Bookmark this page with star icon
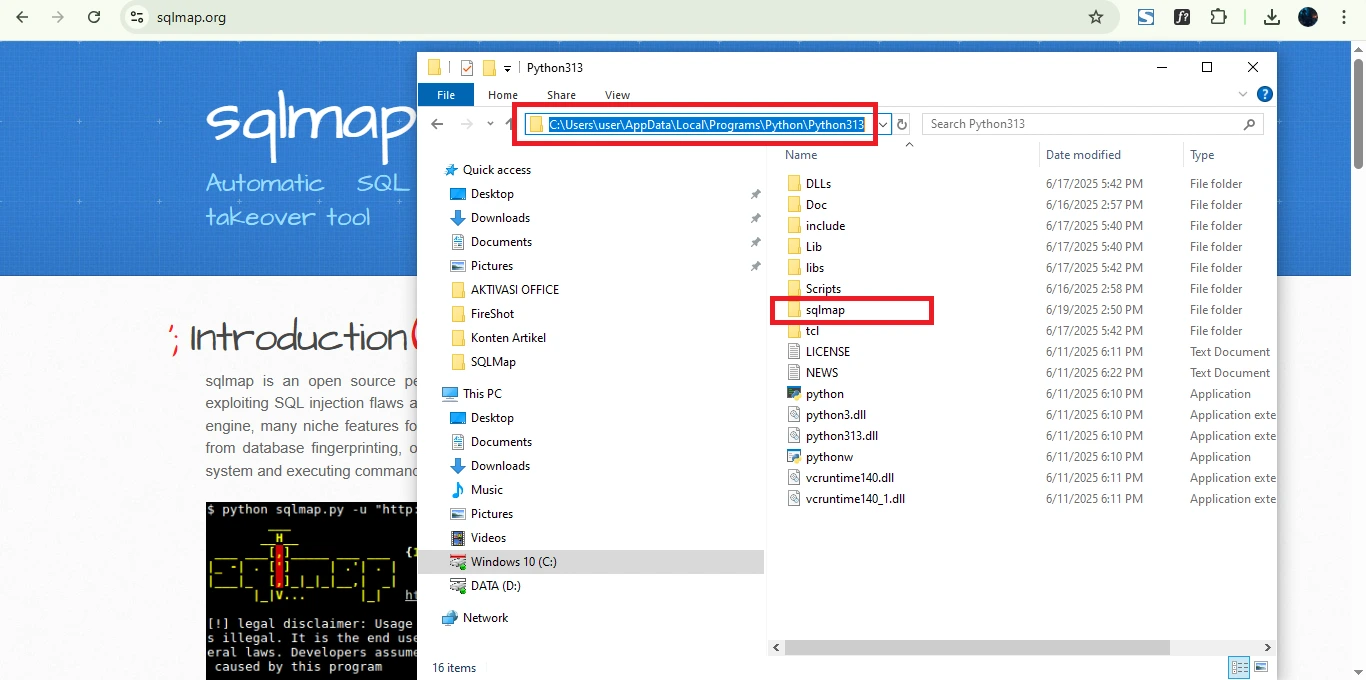The height and width of the screenshot is (680, 1366). click(x=1096, y=17)
